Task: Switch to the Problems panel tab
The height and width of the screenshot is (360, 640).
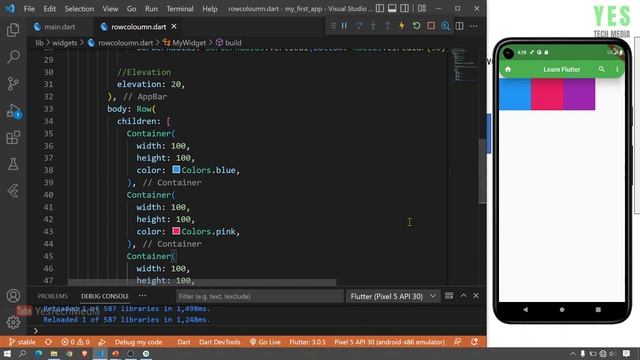Action: tap(52, 296)
